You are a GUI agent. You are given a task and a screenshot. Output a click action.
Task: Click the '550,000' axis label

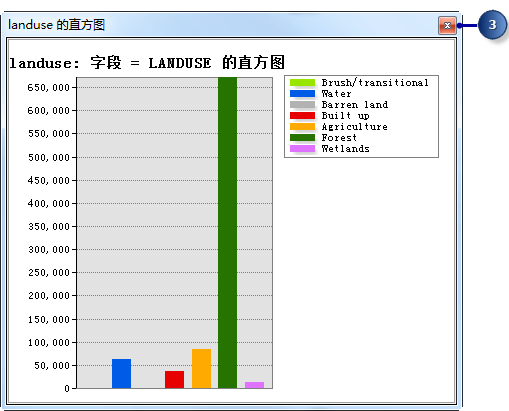click(x=49, y=134)
